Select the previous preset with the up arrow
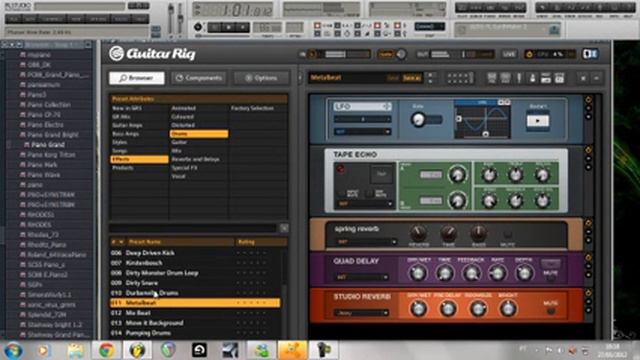 point(430,75)
